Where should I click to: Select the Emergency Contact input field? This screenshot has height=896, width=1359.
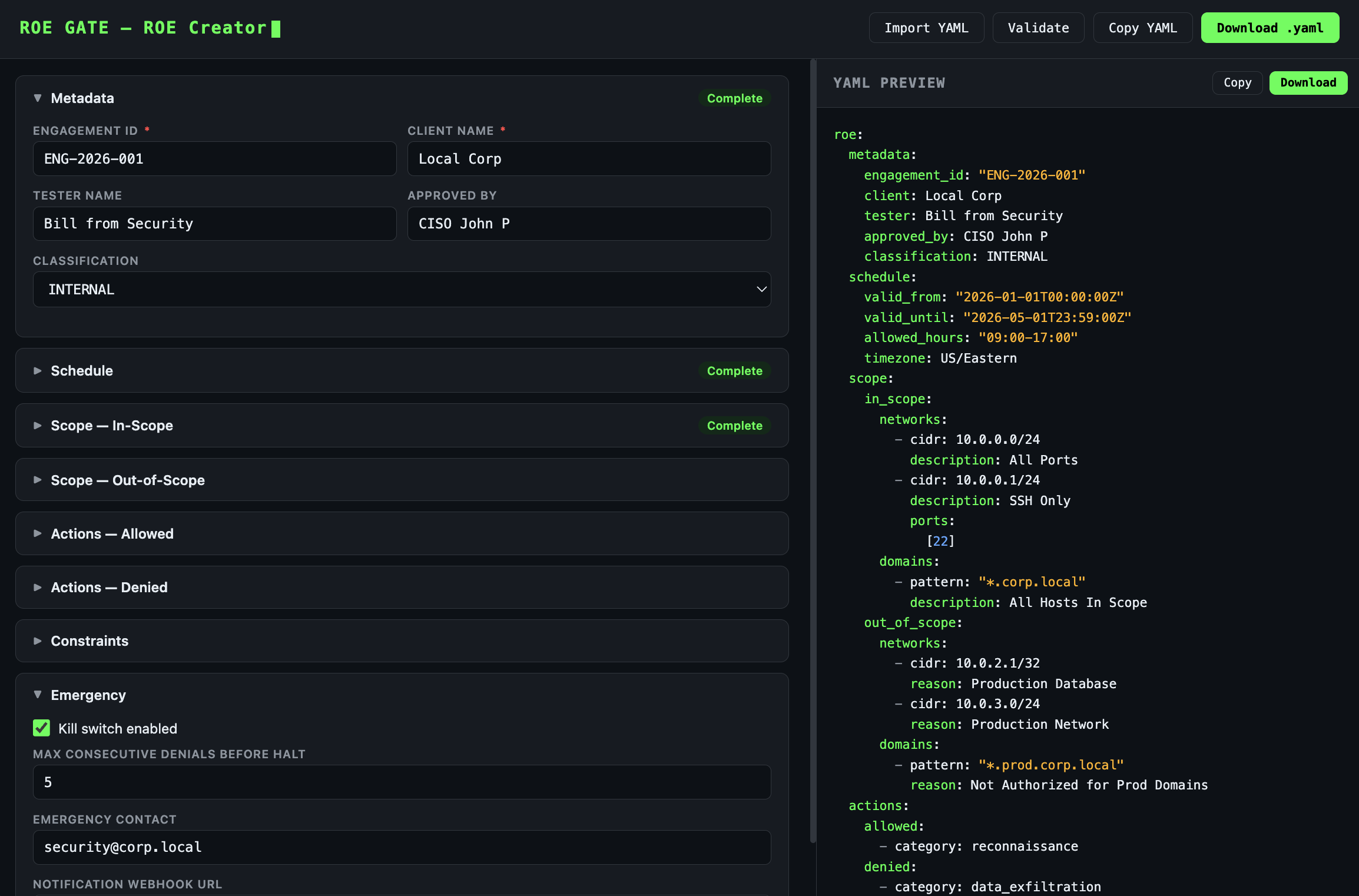tap(402, 847)
